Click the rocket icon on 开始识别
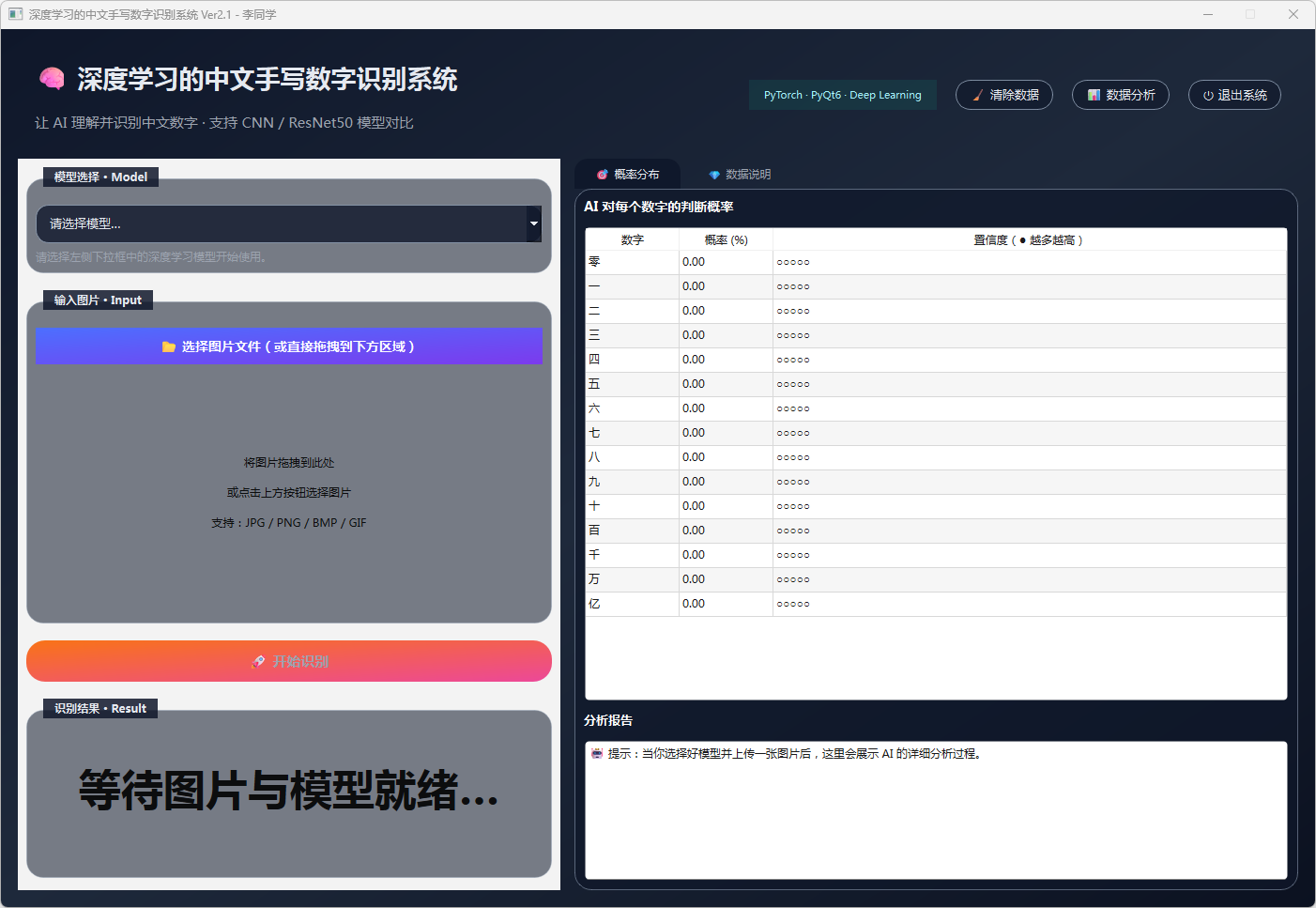Screen dimensions: 1316x908 point(259,662)
